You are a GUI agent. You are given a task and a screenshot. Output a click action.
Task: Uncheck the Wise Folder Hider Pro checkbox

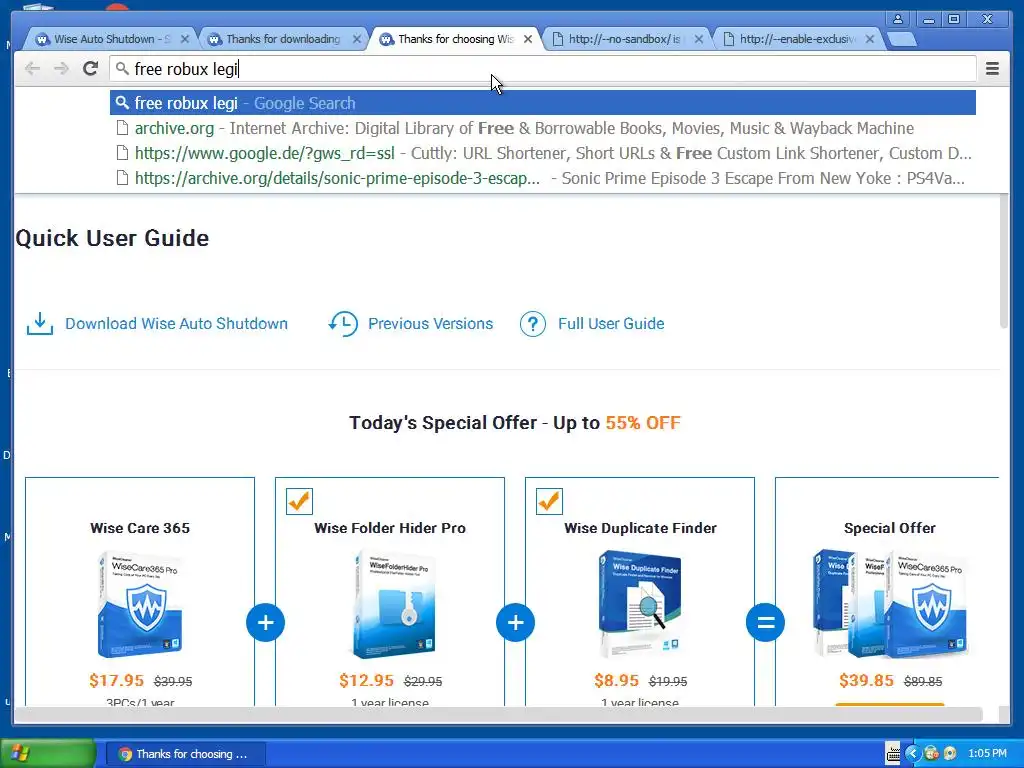tap(299, 502)
